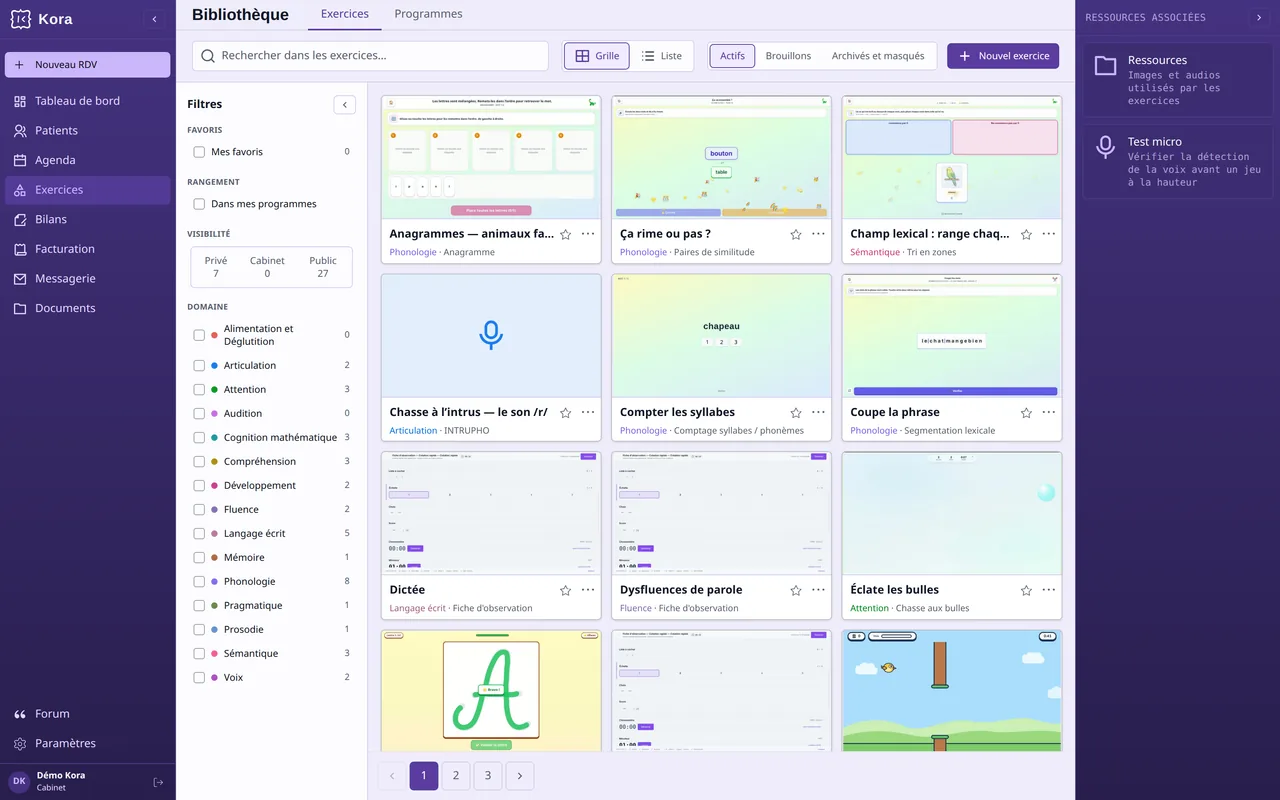
Task: Check Dans mes programmes filter
Action: point(199,204)
